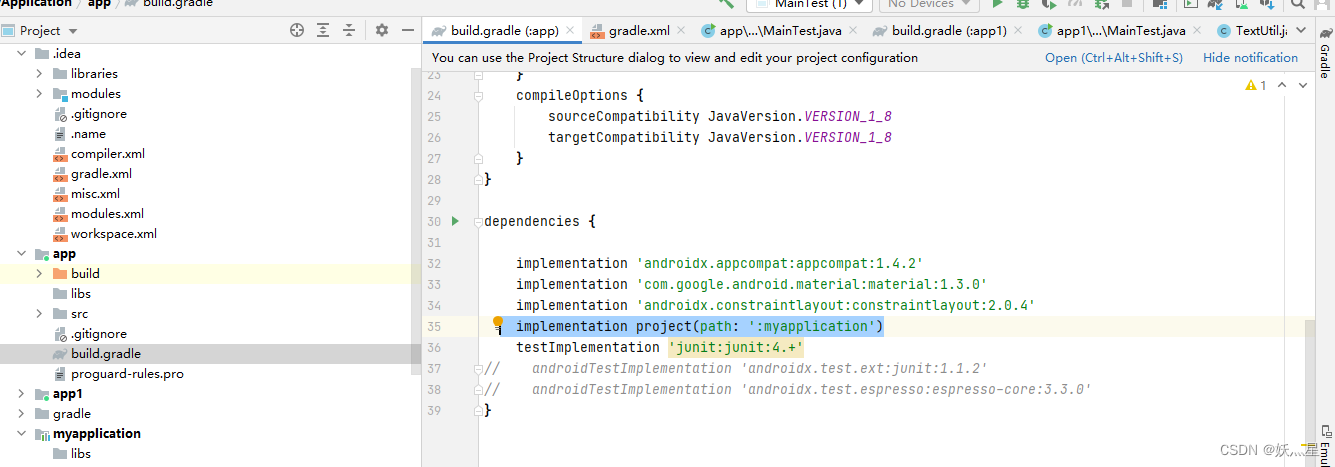Click the targetCompatibility line of code
The width and height of the screenshot is (1335, 467).
720,137
